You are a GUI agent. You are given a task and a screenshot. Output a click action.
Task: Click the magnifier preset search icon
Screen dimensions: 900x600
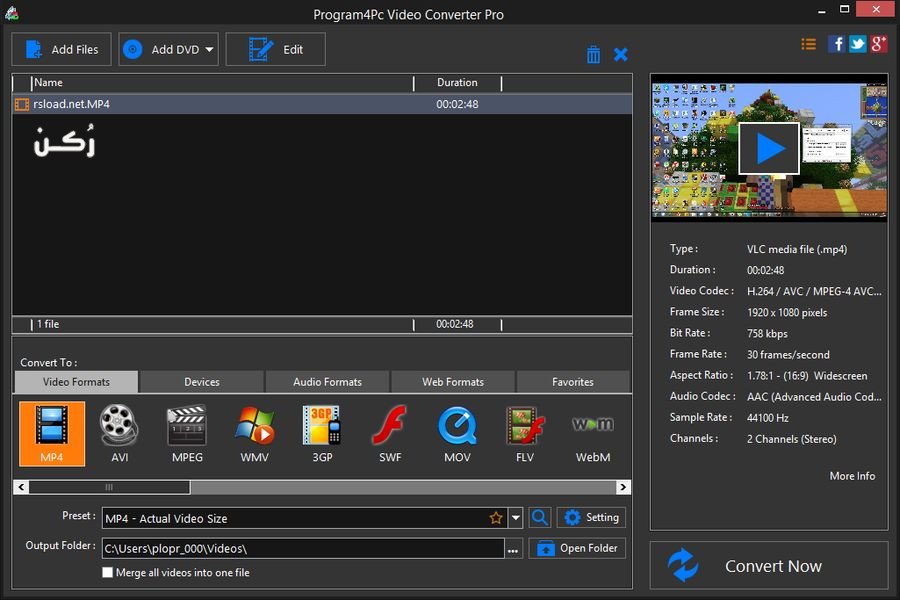pos(540,518)
